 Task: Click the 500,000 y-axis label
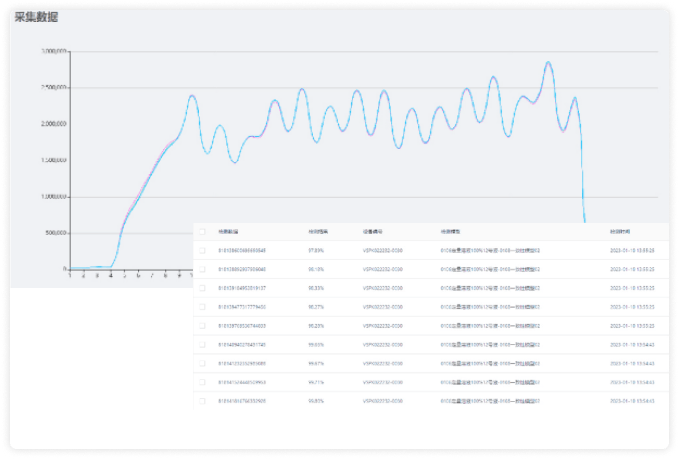pos(54,233)
